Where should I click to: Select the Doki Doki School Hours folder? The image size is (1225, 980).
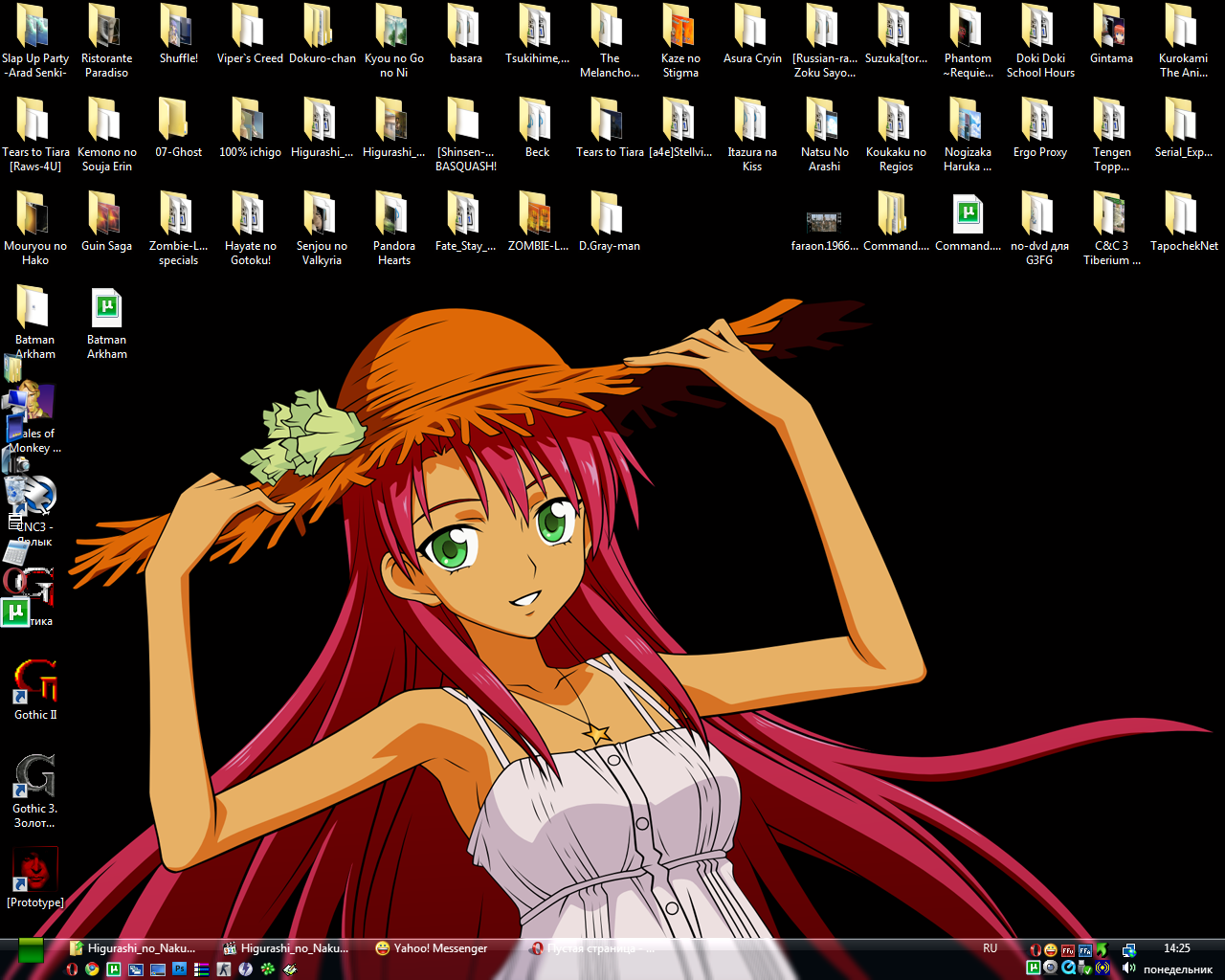coord(1040,40)
